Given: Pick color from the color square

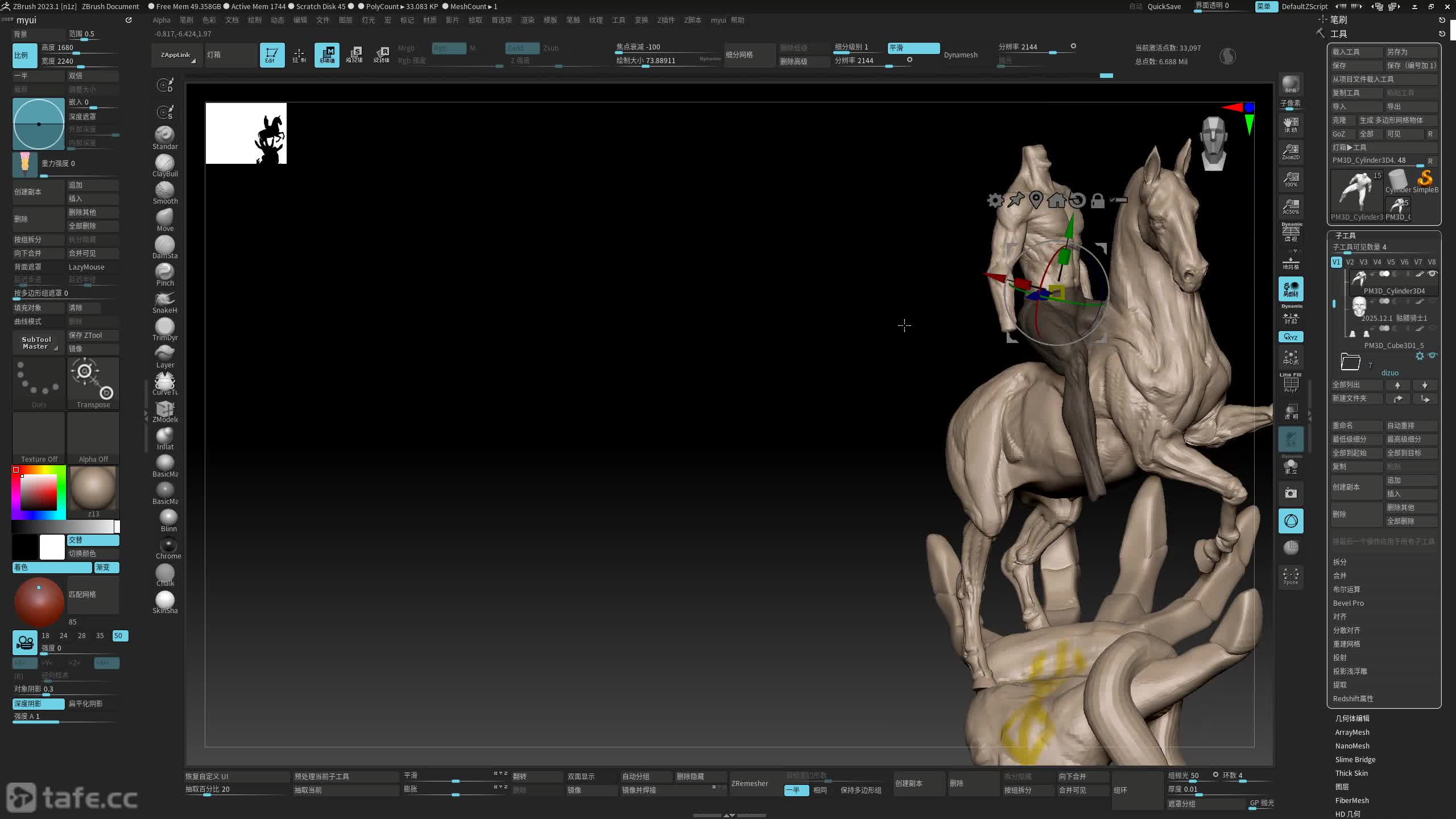Looking at the screenshot, I should click(x=39, y=492).
